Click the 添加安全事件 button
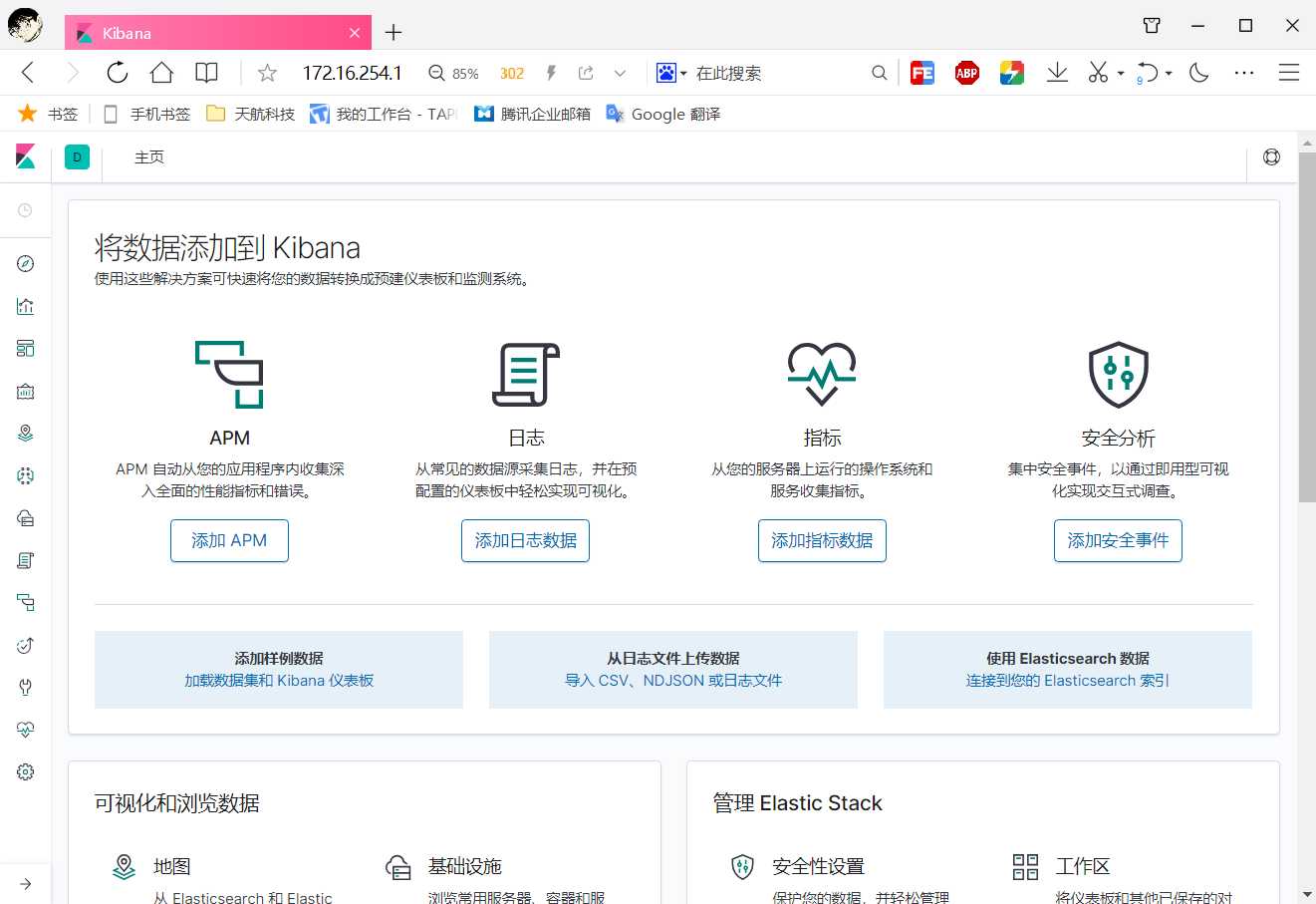Viewport: 1316px width, 904px height. pyautogui.click(x=1118, y=540)
